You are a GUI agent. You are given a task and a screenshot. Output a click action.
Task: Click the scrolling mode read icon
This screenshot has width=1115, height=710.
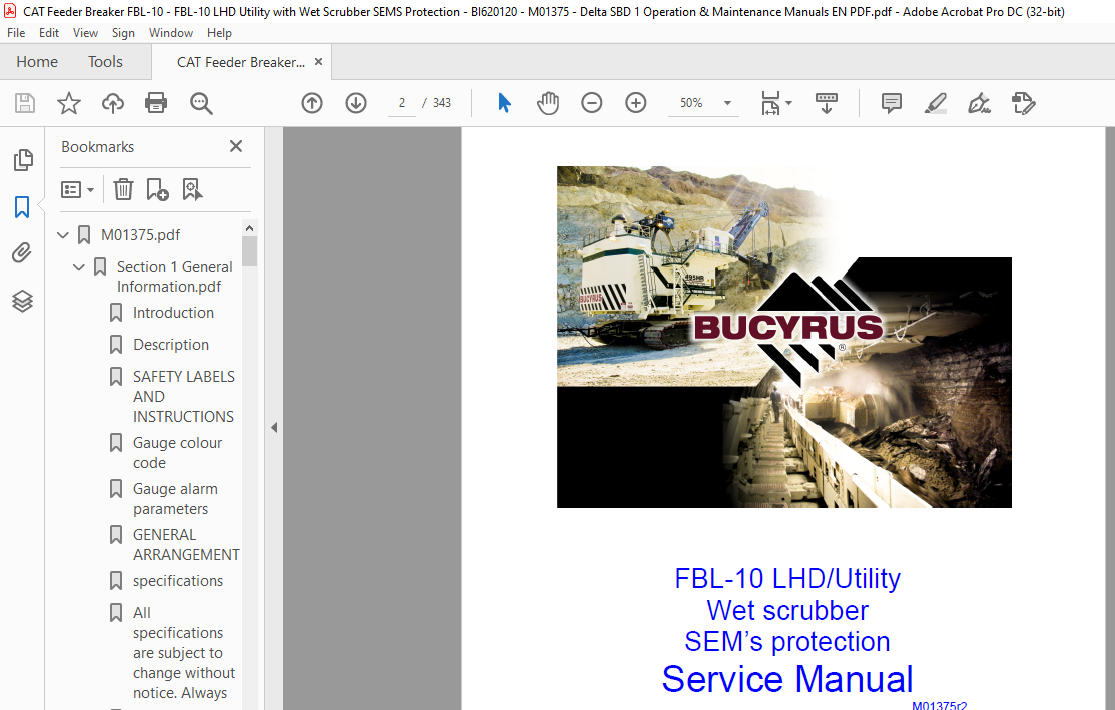tap(826, 103)
